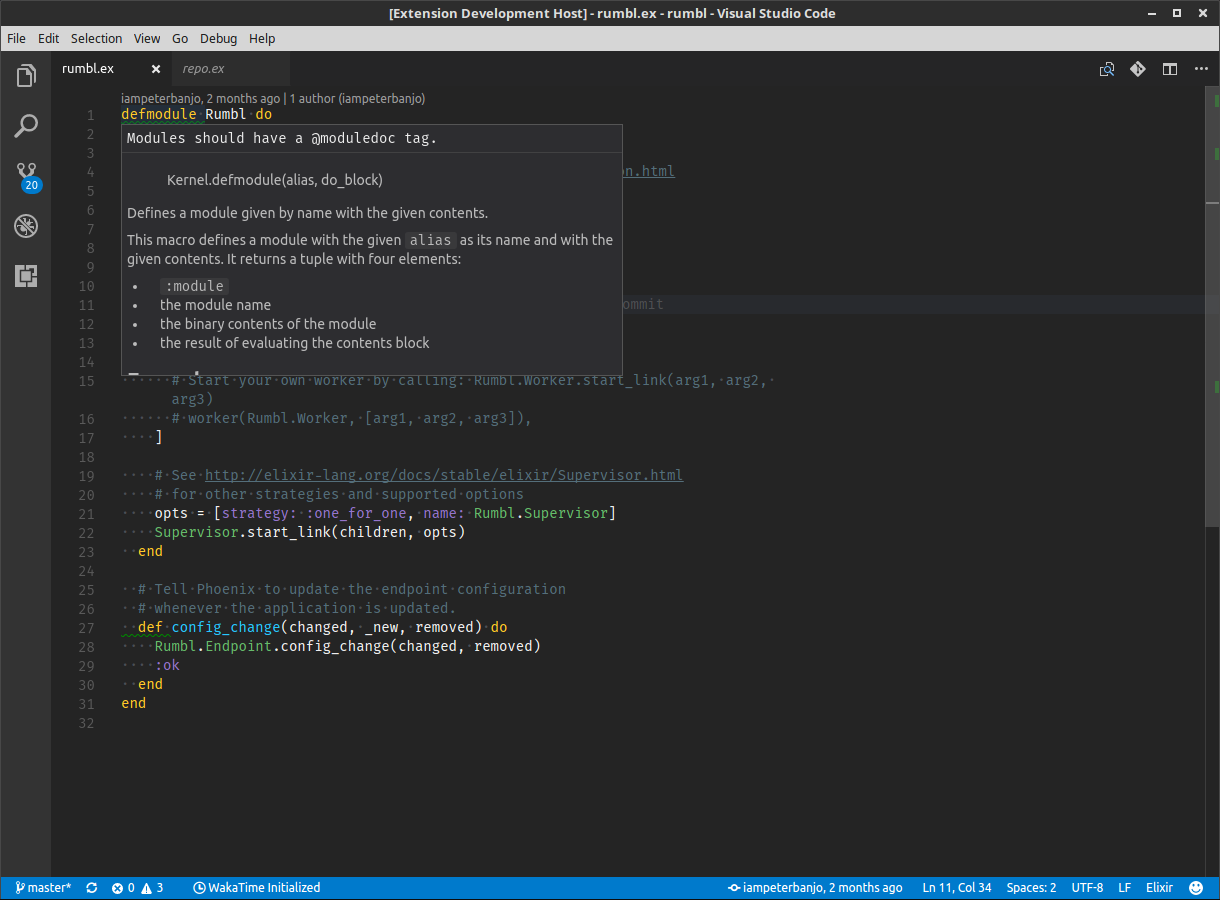Open the Search view in activity bar

pos(26,126)
